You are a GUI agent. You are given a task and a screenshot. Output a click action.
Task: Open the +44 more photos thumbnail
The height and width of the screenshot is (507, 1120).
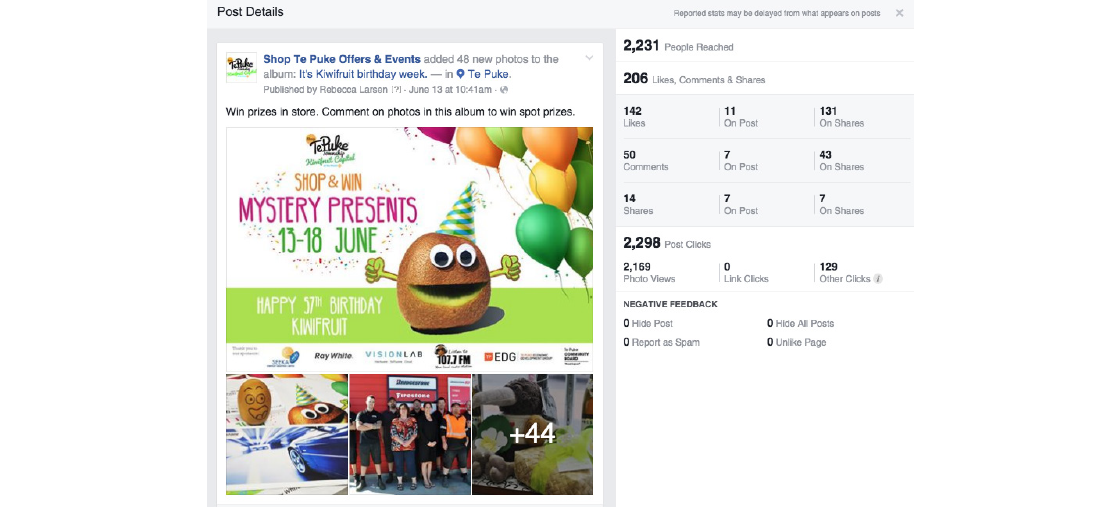(532, 434)
